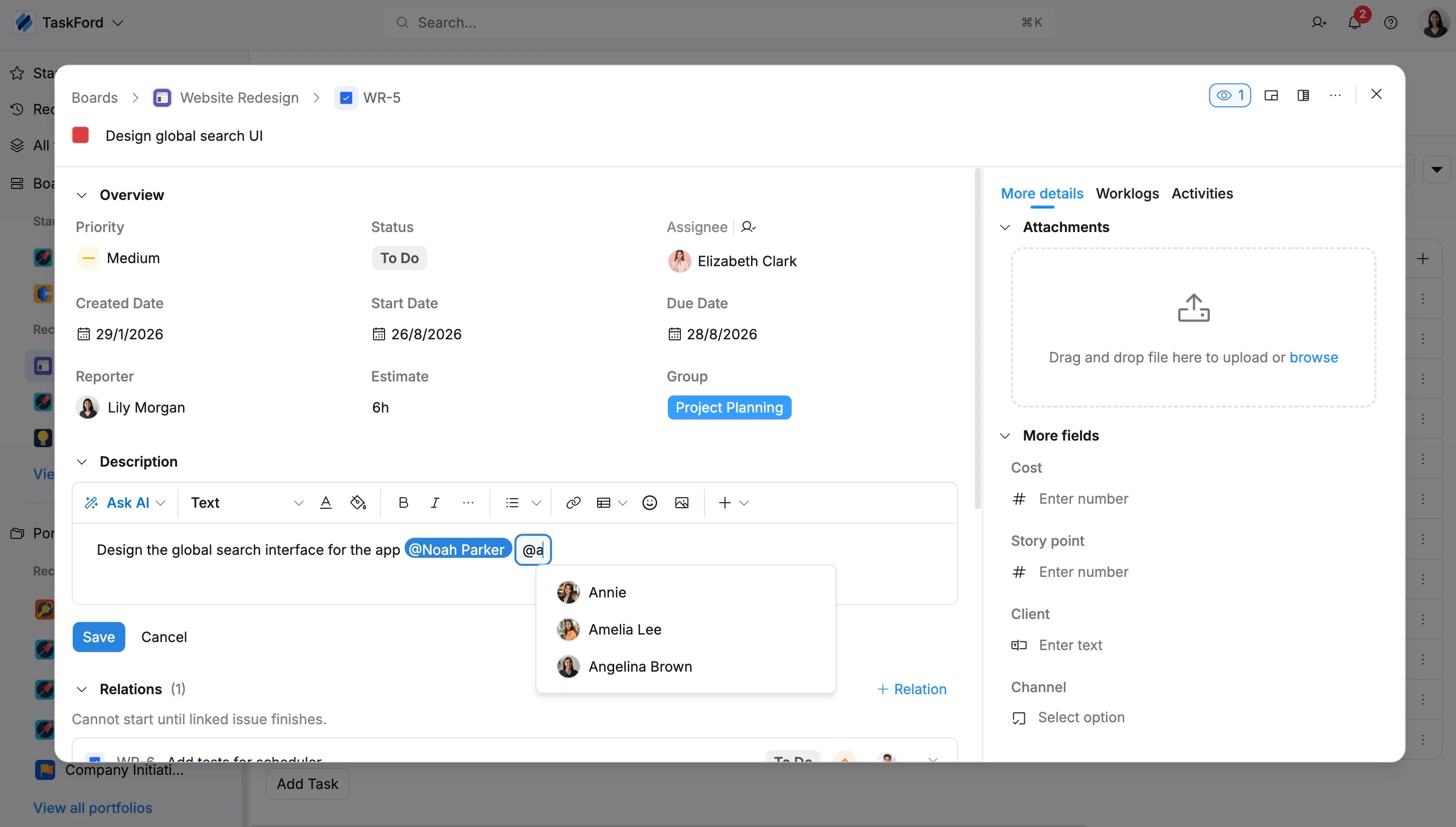Switch to the Worklogs tab
The width and height of the screenshot is (1456, 827).
tap(1127, 193)
